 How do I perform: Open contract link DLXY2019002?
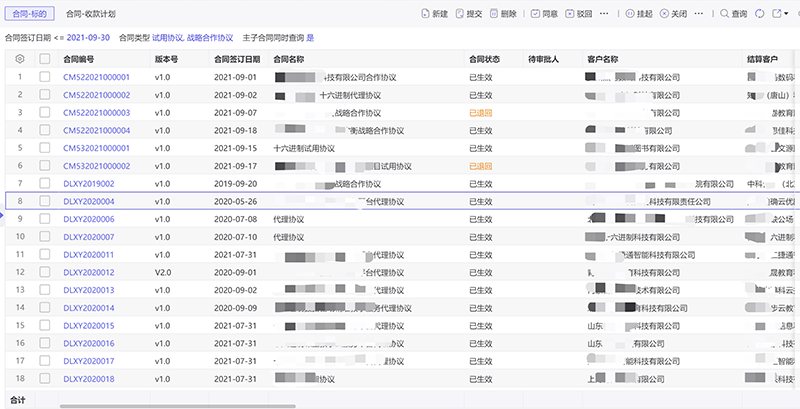pyautogui.click(x=89, y=184)
